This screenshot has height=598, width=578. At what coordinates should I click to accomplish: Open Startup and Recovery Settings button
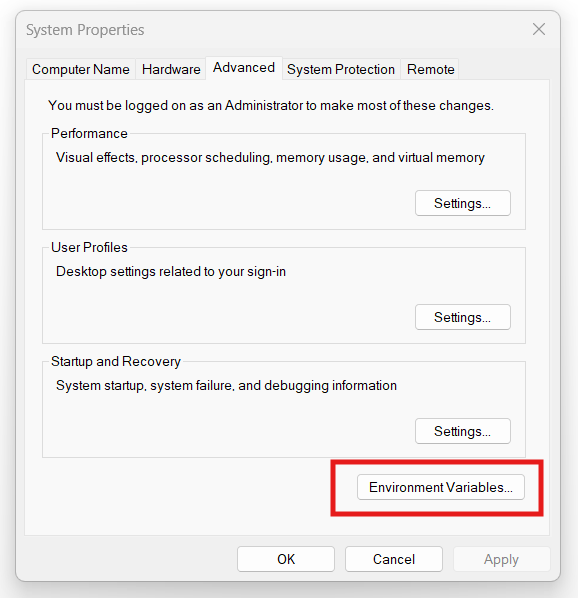click(462, 431)
